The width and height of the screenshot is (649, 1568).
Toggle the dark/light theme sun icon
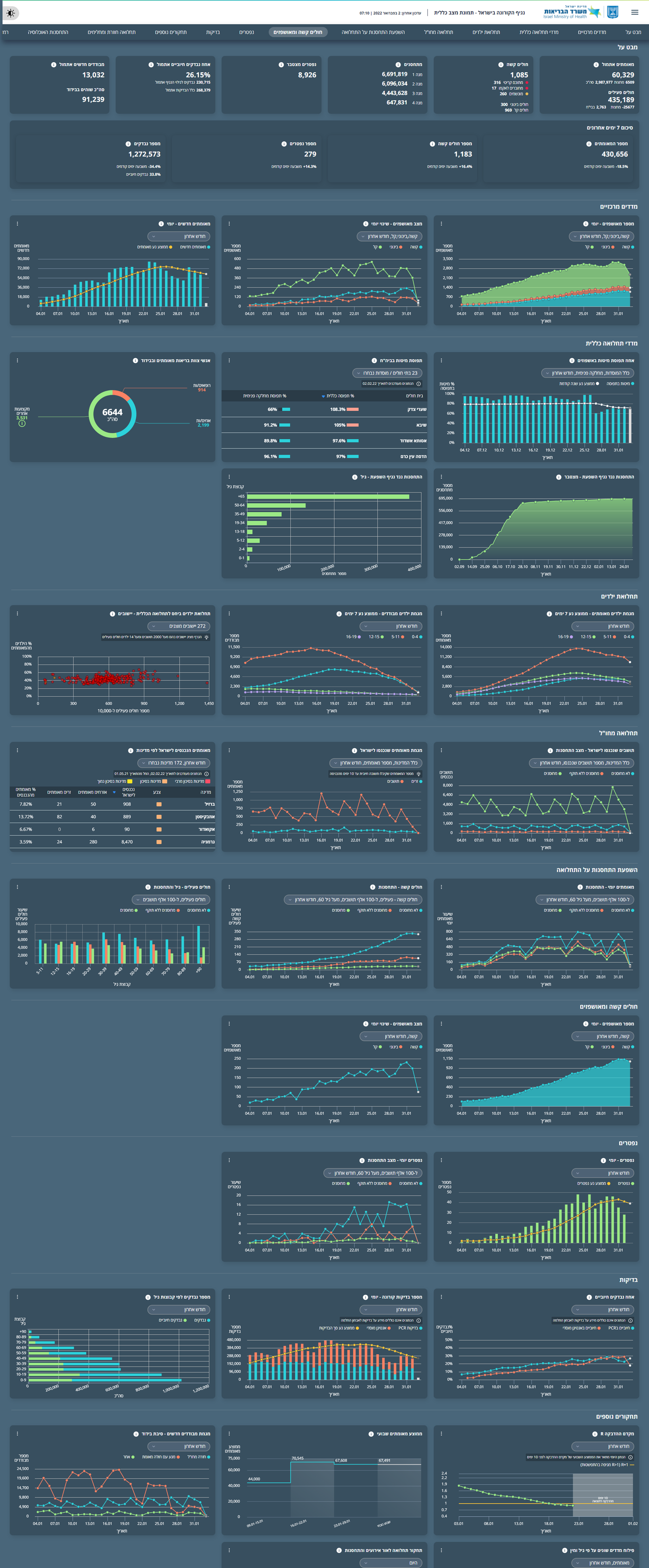(11, 13)
